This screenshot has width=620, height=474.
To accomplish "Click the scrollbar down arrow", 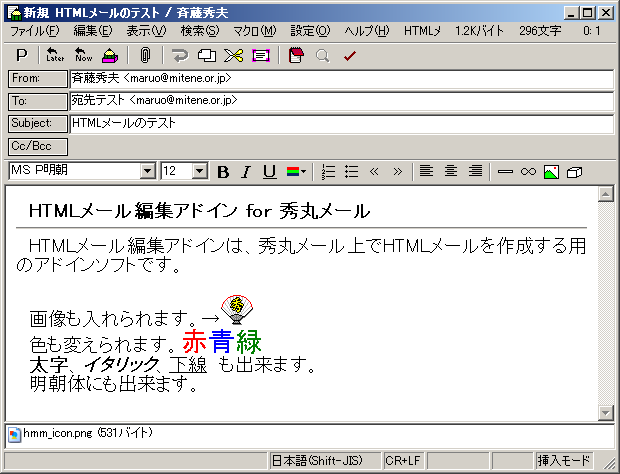I will coord(606,412).
